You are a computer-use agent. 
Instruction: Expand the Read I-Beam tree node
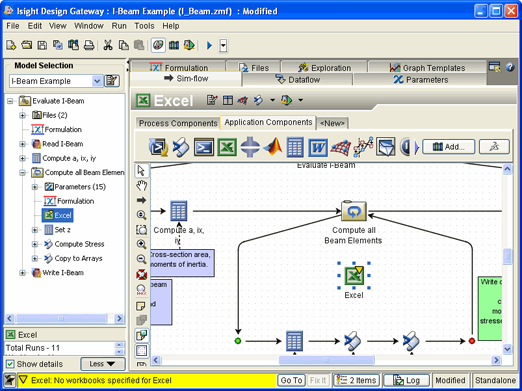click(x=22, y=144)
